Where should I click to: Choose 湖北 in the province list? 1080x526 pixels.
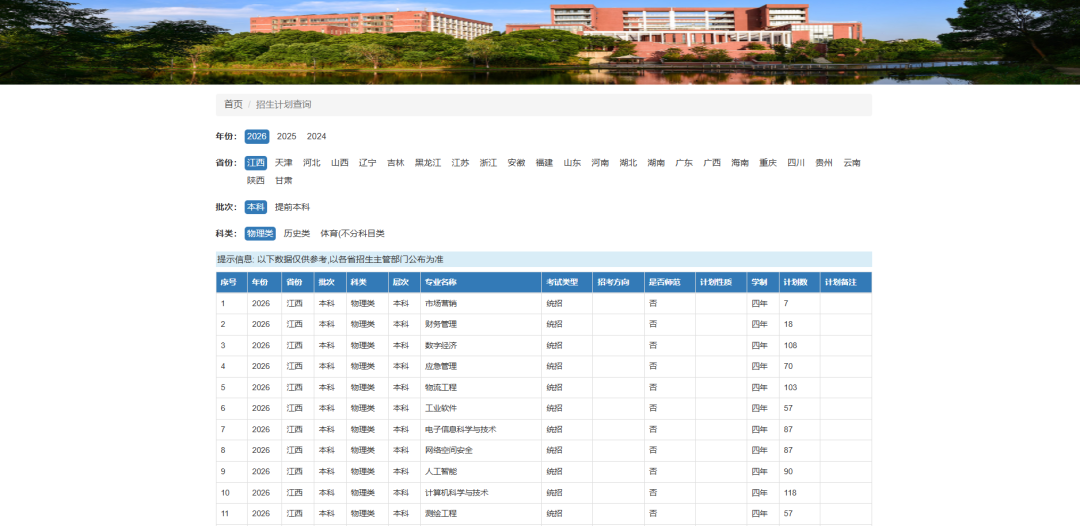coord(628,163)
